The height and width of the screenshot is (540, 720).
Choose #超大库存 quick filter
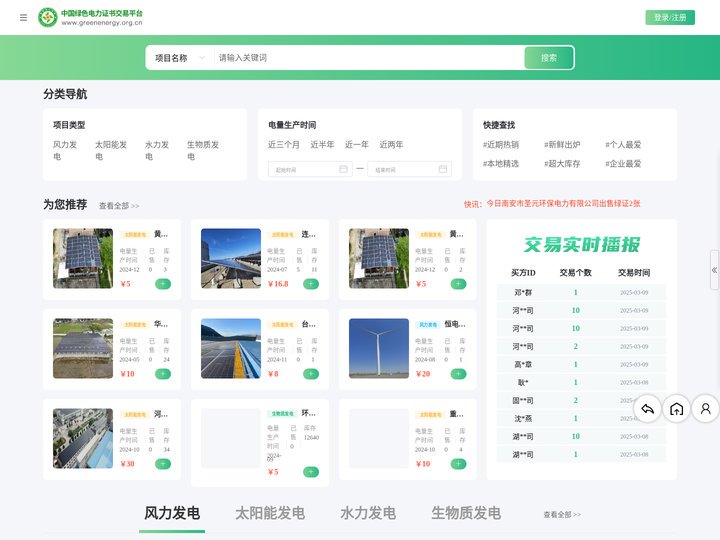tap(562, 163)
